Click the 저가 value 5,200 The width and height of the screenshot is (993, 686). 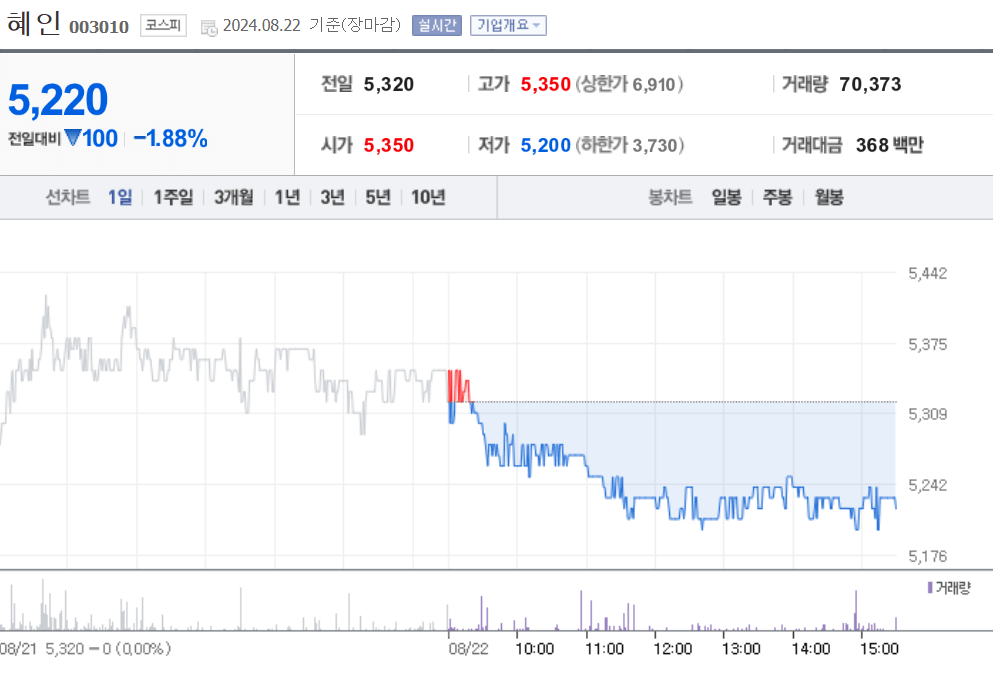545,145
